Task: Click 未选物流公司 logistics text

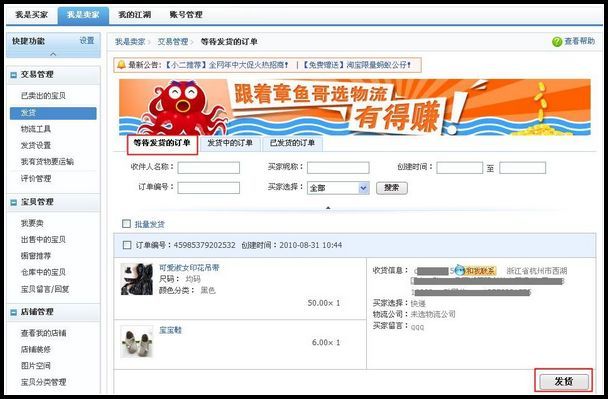Action: [x=433, y=314]
